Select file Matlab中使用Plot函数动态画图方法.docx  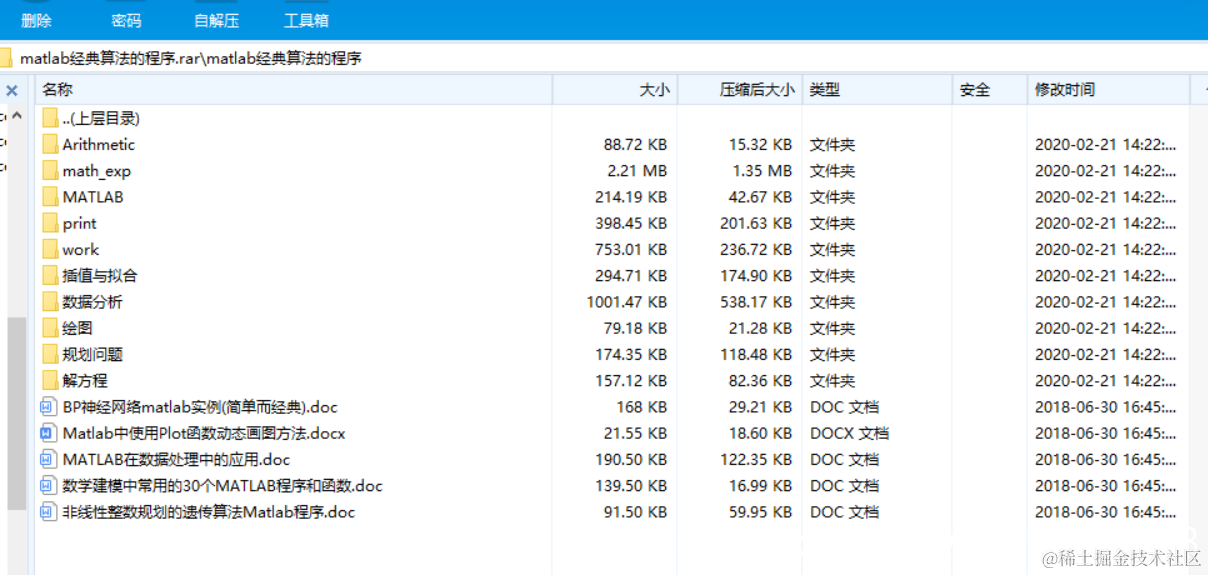[x=204, y=433]
